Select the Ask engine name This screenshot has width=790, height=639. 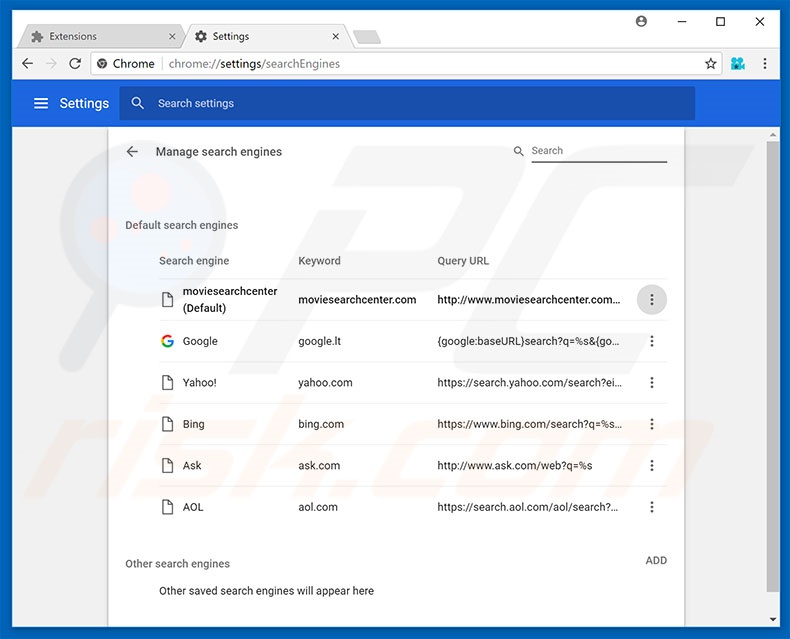[x=191, y=465]
